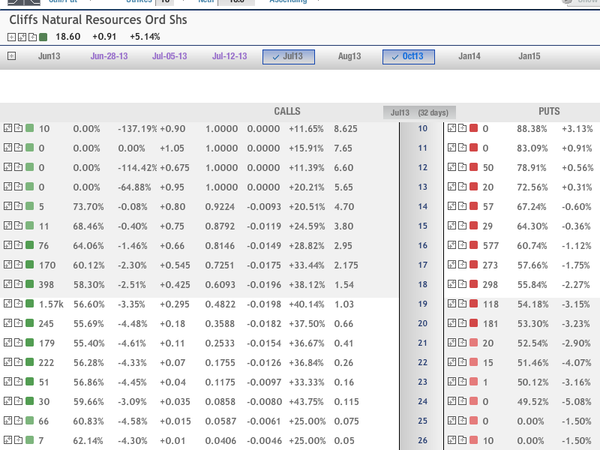Click the green square in the 19 strike call row
The image size is (600, 450).
pos(29,304)
